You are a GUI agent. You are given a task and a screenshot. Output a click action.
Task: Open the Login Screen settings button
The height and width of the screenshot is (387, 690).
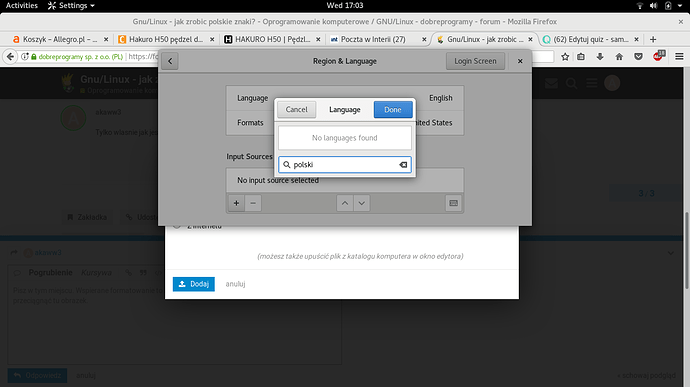(475, 61)
